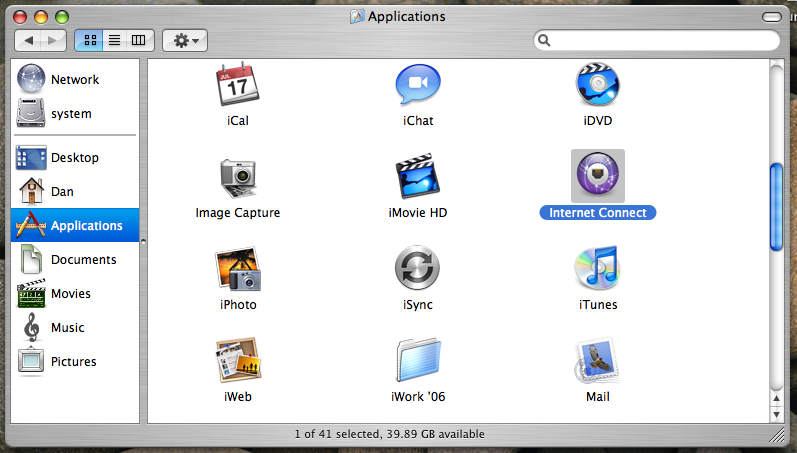Open the iTunes application icon

point(597,269)
